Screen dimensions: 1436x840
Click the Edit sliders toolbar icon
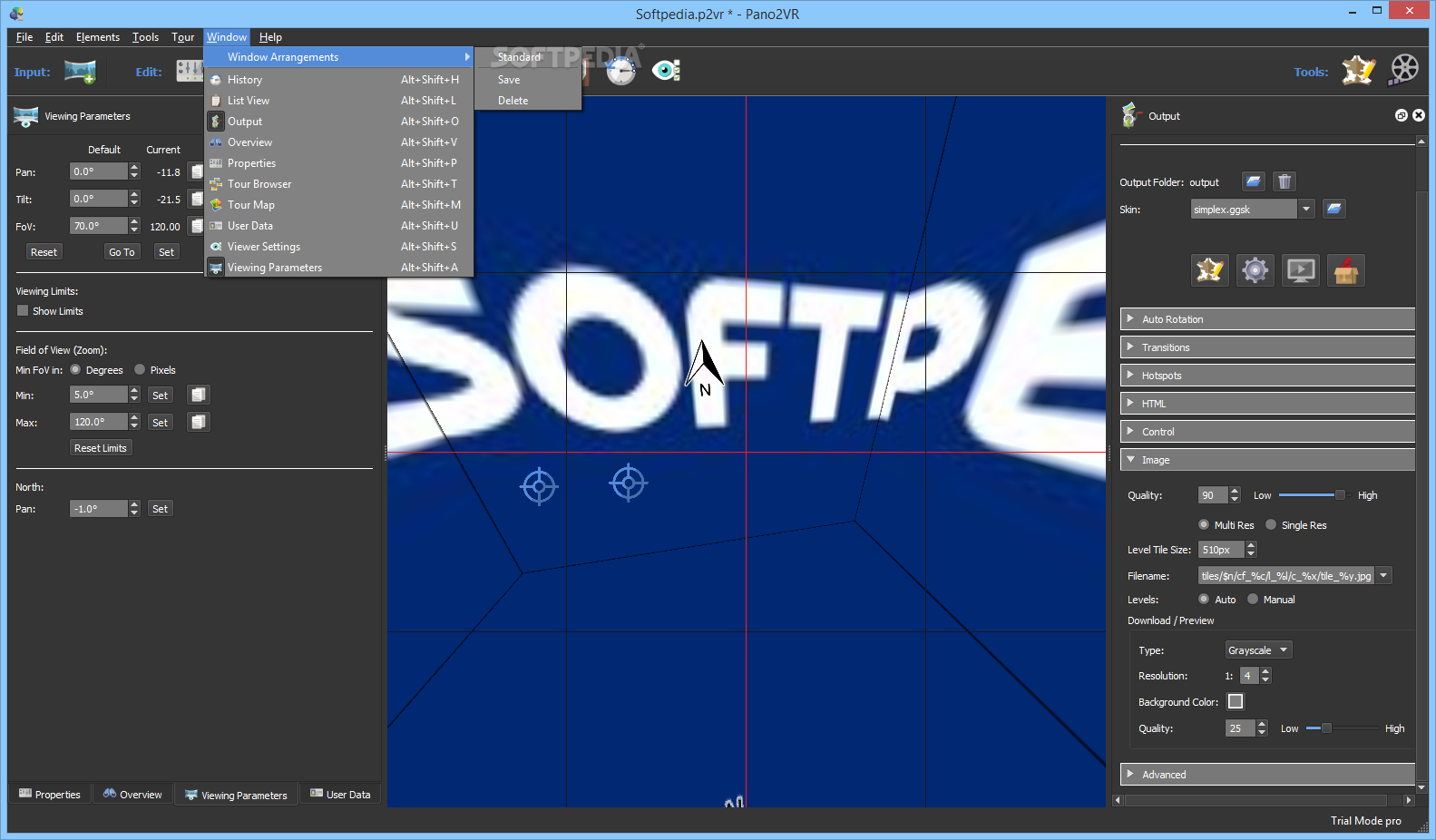190,71
